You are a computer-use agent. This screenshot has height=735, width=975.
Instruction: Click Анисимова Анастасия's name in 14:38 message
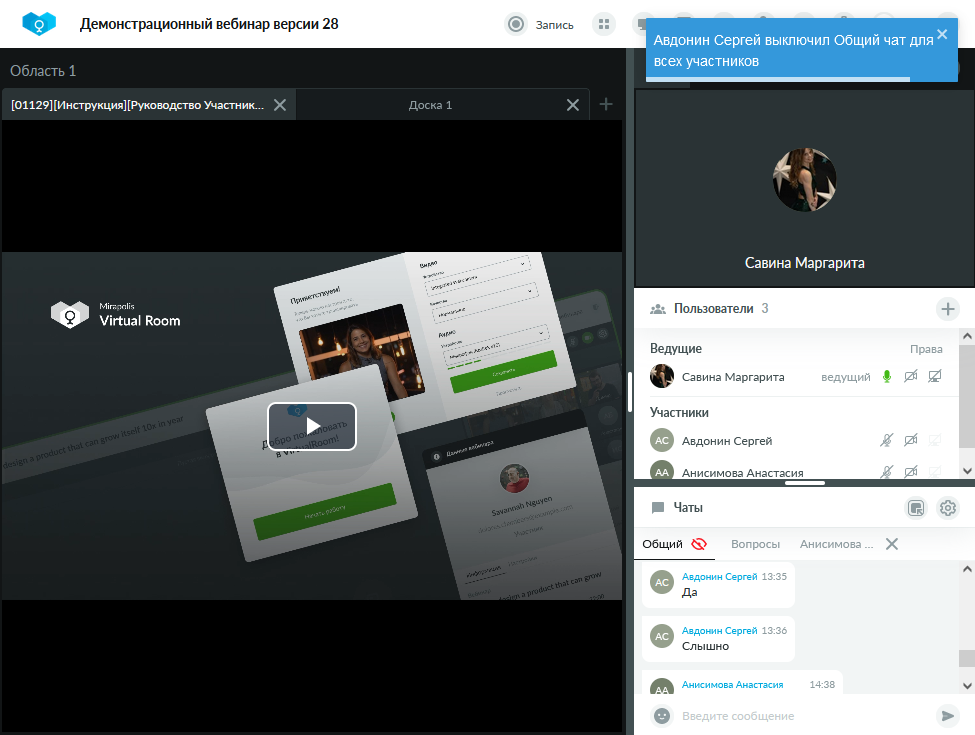pos(732,685)
